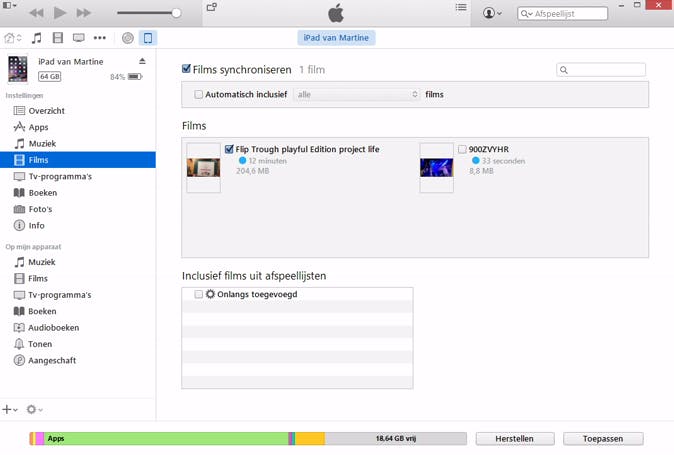Switch to the Music library icon
Viewport: 674px width, 455px height.
pos(37,38)
